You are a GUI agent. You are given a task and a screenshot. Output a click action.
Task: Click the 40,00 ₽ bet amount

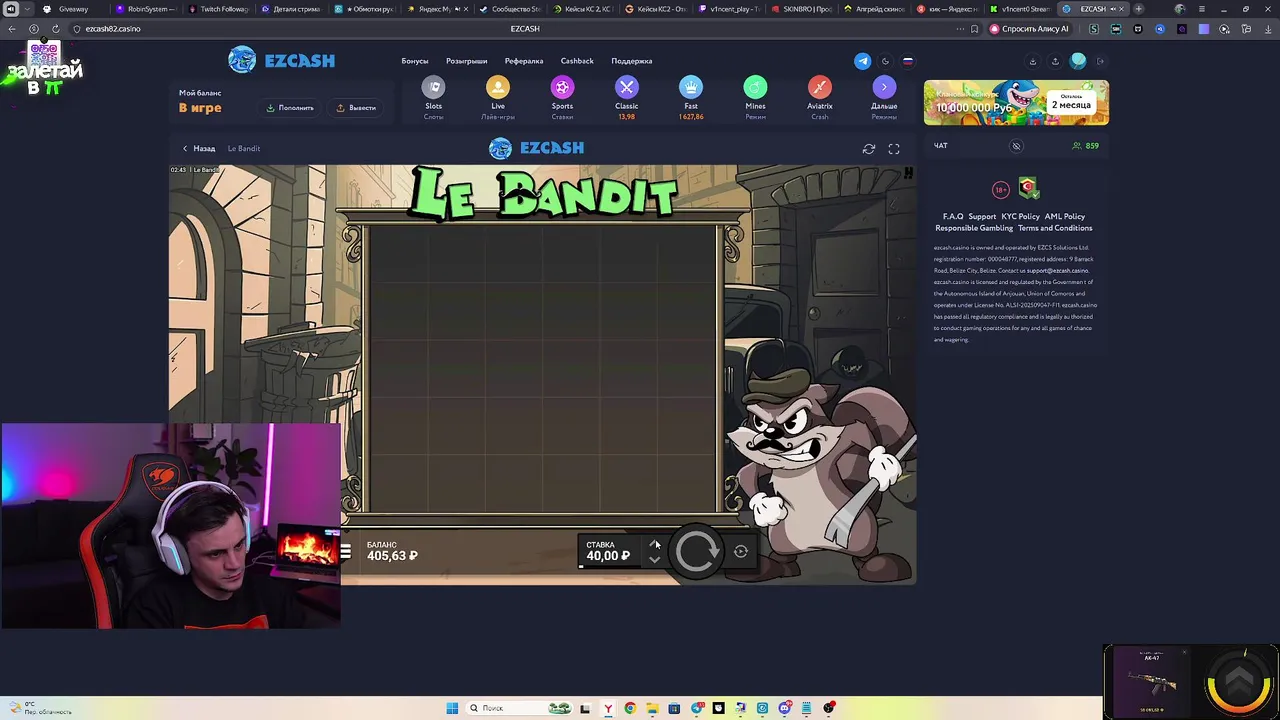(x=608, y=556)
